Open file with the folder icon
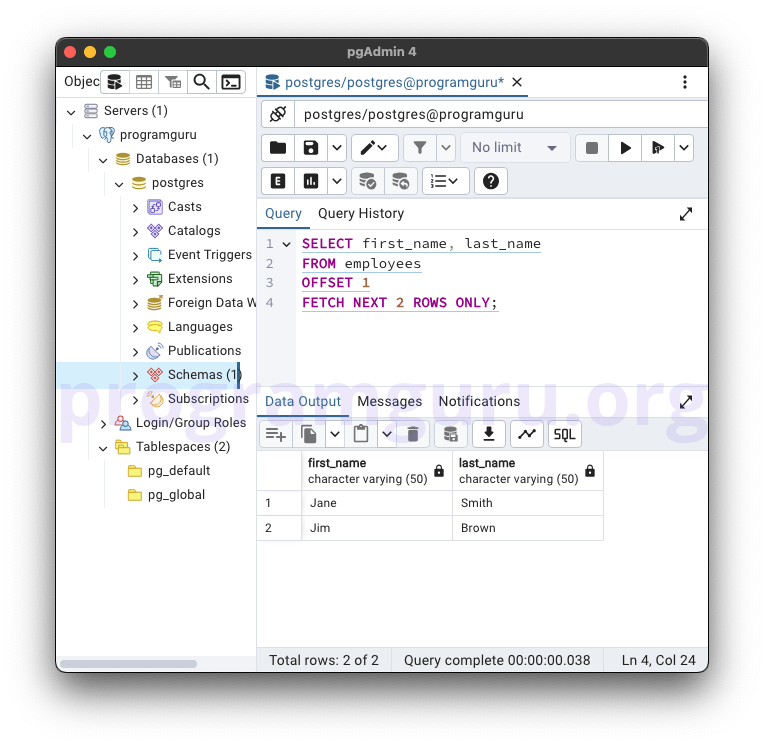The height and width of the screenshot is (746, 764). [278, 148]
